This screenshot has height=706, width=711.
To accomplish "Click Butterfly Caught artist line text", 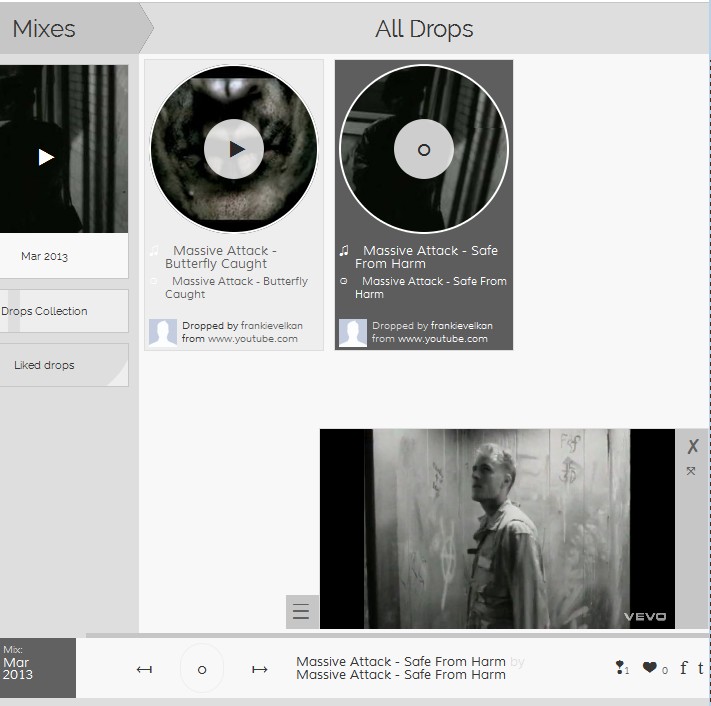I will tap(236, 287).
